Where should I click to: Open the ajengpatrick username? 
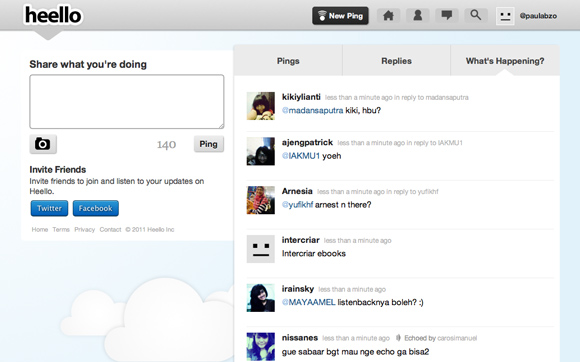tap(307, 142)
